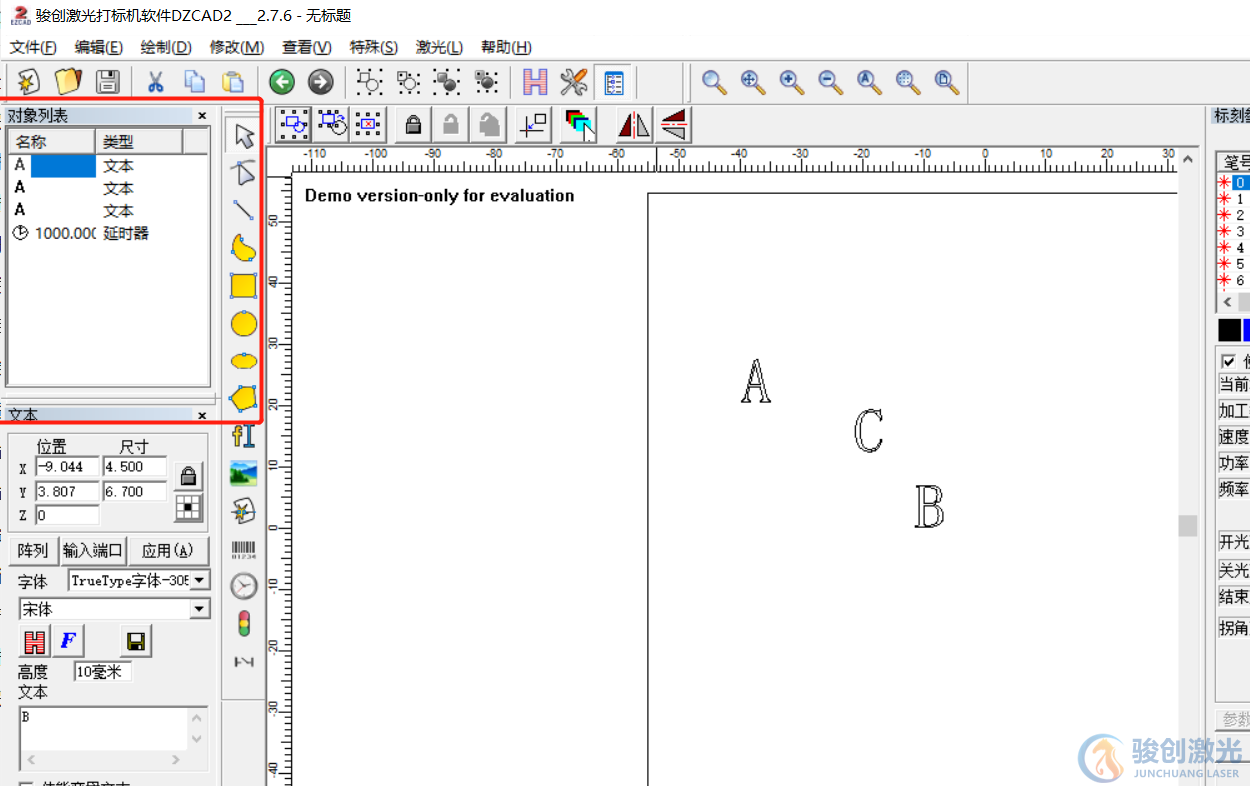
Task: Open the 帮助(H) menu
Action: pos(506,47)
